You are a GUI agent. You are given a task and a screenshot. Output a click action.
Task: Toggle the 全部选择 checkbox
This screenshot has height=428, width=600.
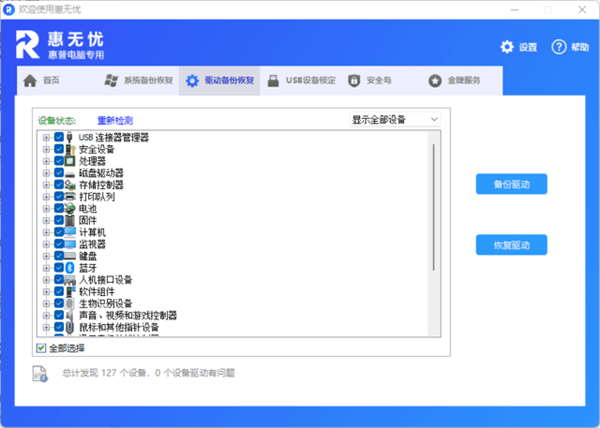[41, 348]
